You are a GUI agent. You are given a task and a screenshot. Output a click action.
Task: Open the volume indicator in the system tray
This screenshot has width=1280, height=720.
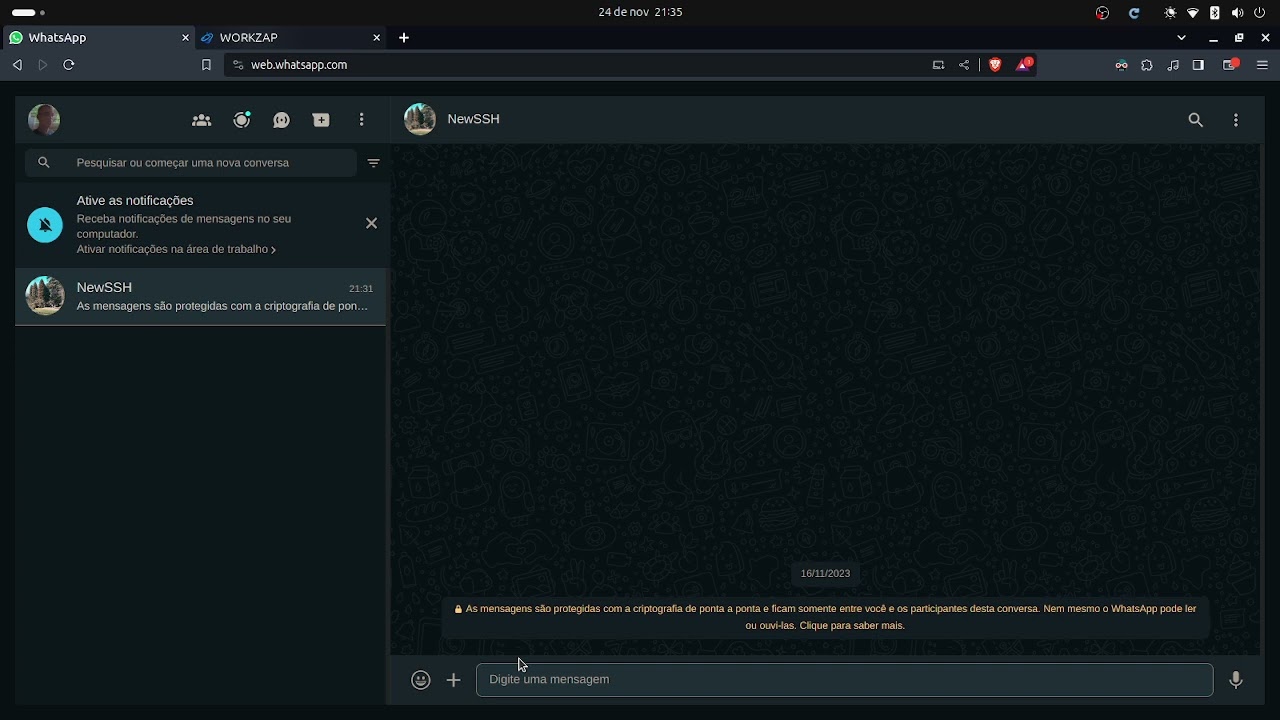(1238, 13)
